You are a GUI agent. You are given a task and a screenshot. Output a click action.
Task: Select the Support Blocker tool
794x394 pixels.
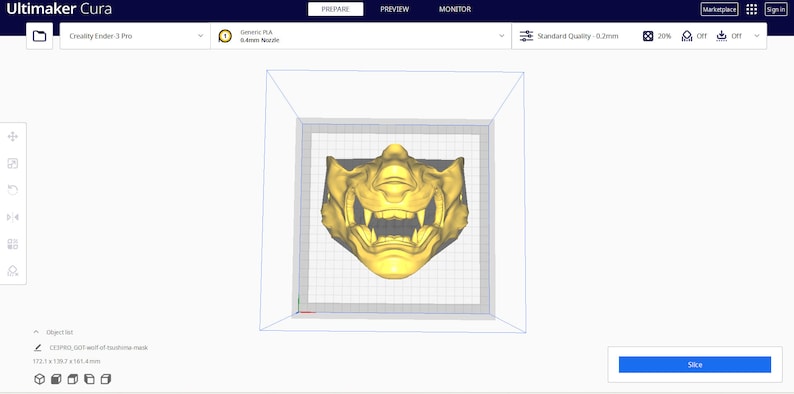13,271
